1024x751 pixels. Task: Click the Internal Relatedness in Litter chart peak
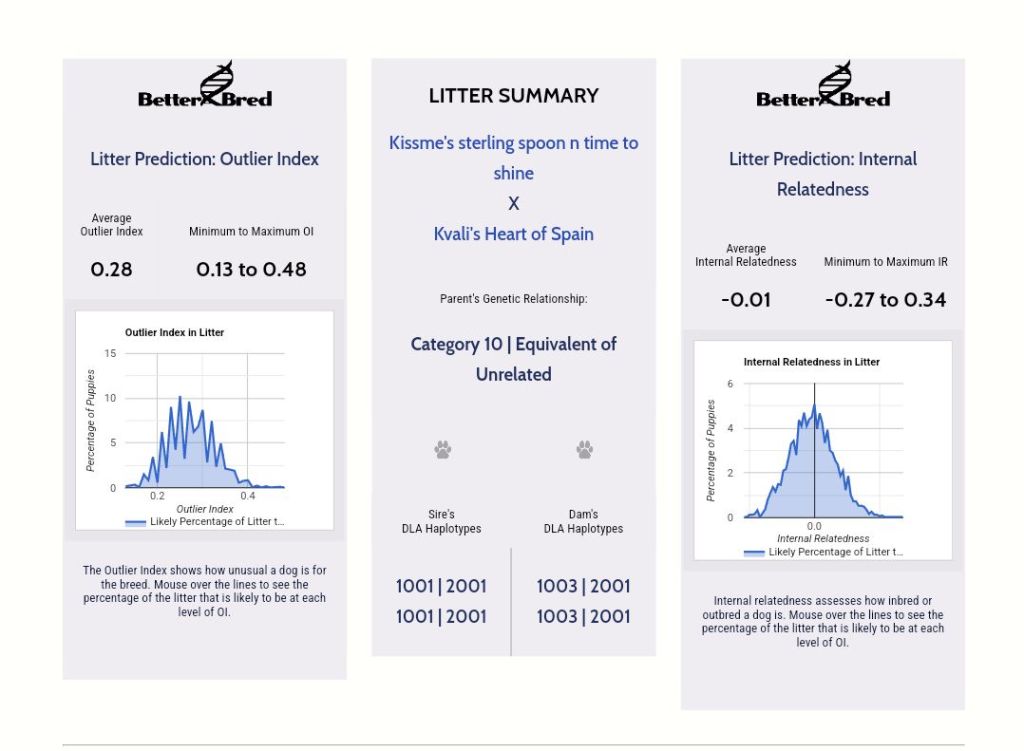814,407
